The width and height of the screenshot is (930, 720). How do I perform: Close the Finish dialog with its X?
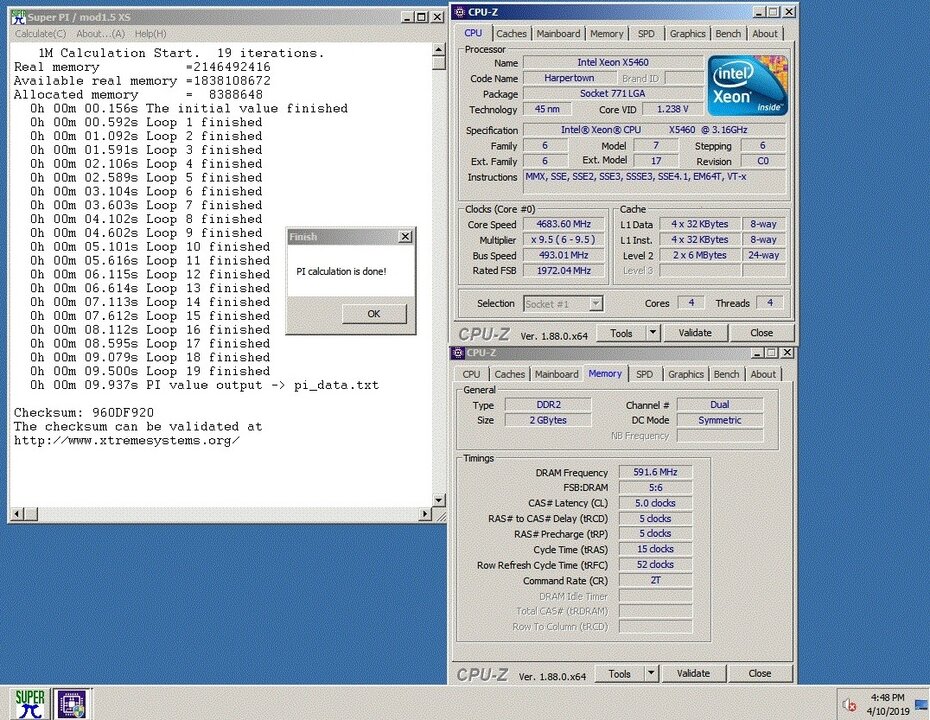point(405,237)
